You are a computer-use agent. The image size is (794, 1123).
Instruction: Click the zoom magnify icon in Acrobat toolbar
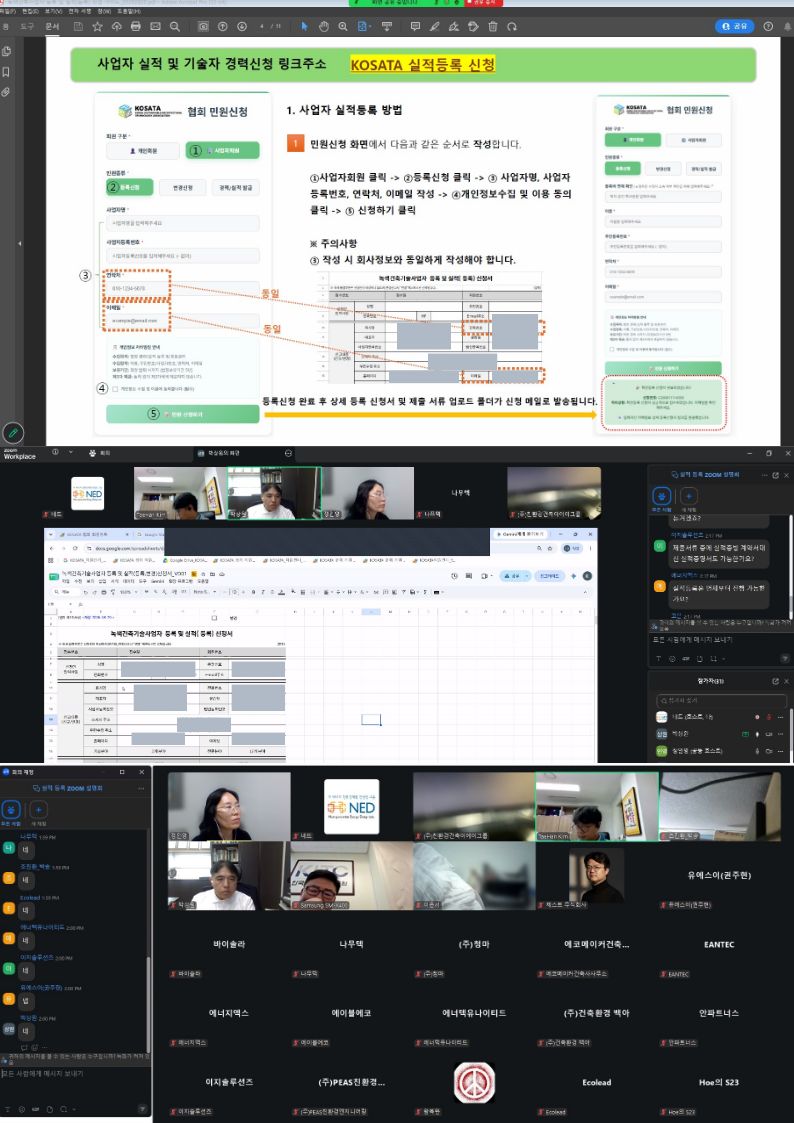click(x=343, y=26)
